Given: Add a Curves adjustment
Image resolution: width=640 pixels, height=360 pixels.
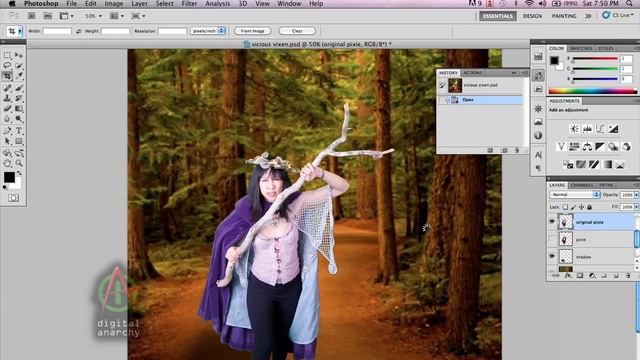Looking at the screenshot, I should pyautogui.click(x=600, y=129).
